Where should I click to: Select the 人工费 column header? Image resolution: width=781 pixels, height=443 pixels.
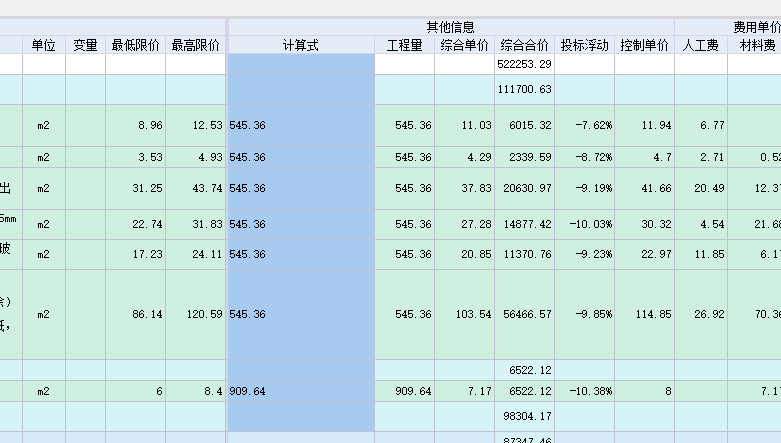pos(701,45)
